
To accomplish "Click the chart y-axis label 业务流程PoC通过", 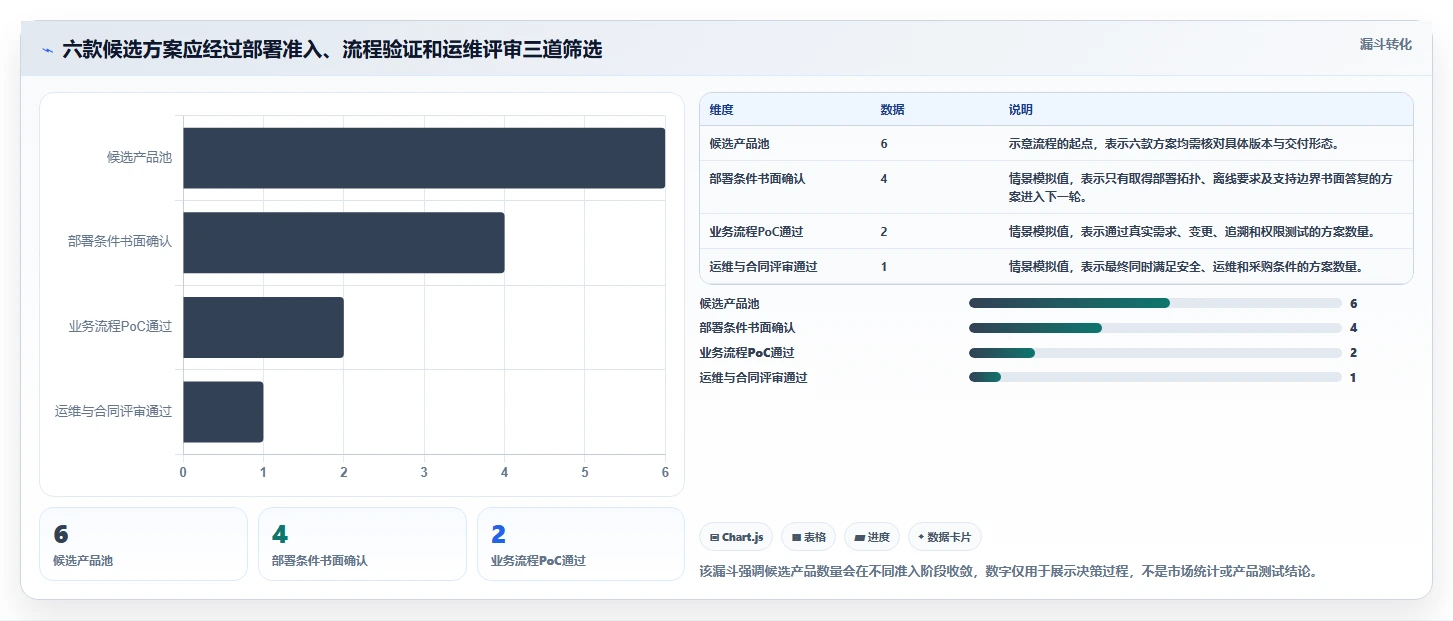I will (x=120, y=327).
